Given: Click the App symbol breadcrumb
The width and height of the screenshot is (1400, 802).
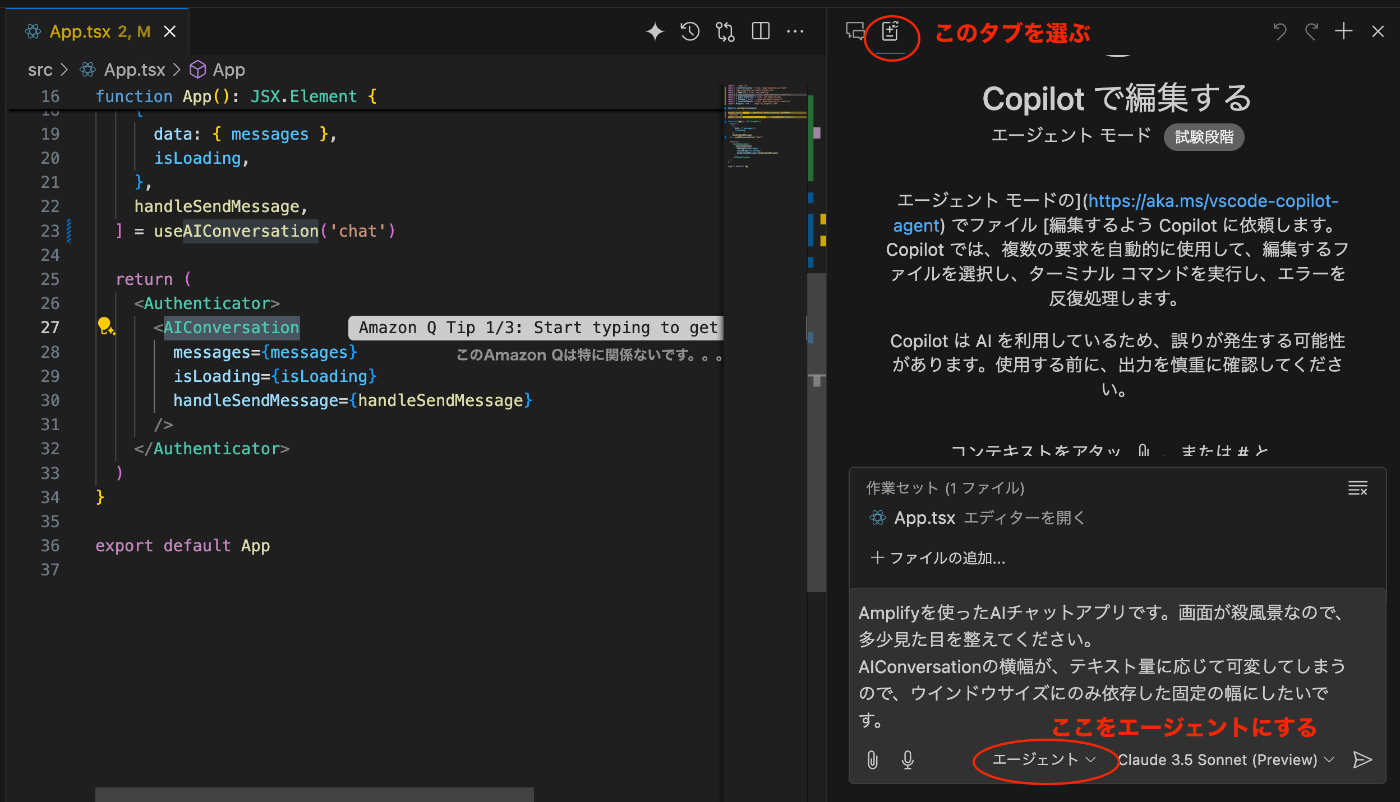Looking at the screenshot, I should 218,70.
